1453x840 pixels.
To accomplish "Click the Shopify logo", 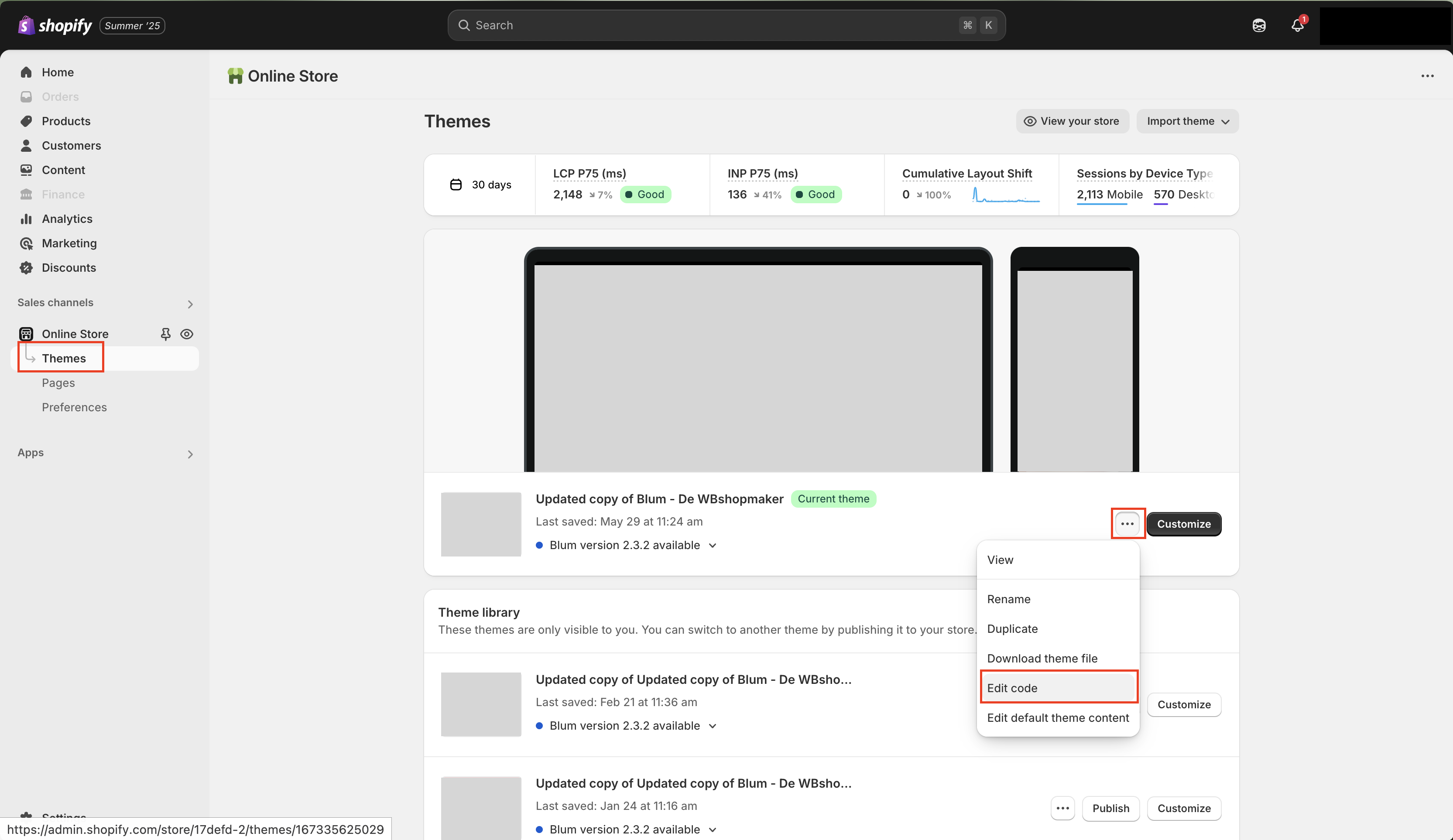I will (55, 25).
